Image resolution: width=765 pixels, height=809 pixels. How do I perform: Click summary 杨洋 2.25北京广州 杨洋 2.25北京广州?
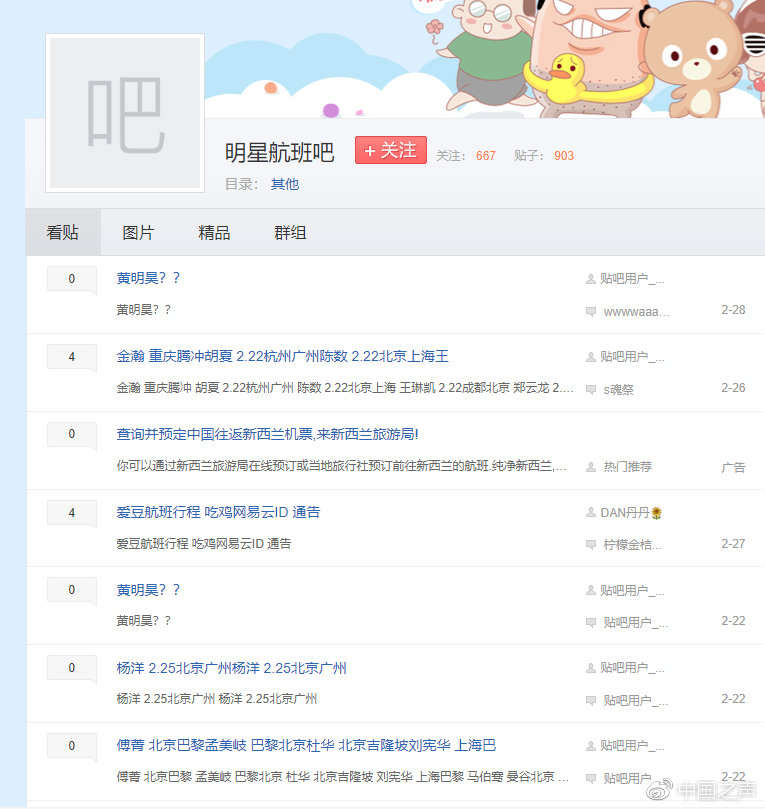coord(217,699)
